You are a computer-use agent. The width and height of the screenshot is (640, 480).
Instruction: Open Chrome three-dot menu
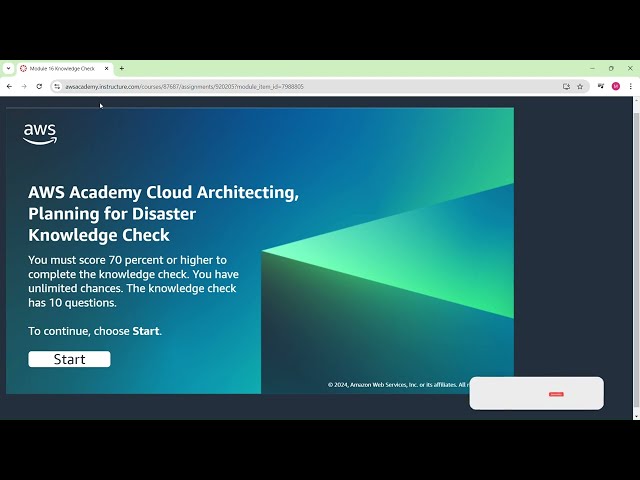point(631,86)
